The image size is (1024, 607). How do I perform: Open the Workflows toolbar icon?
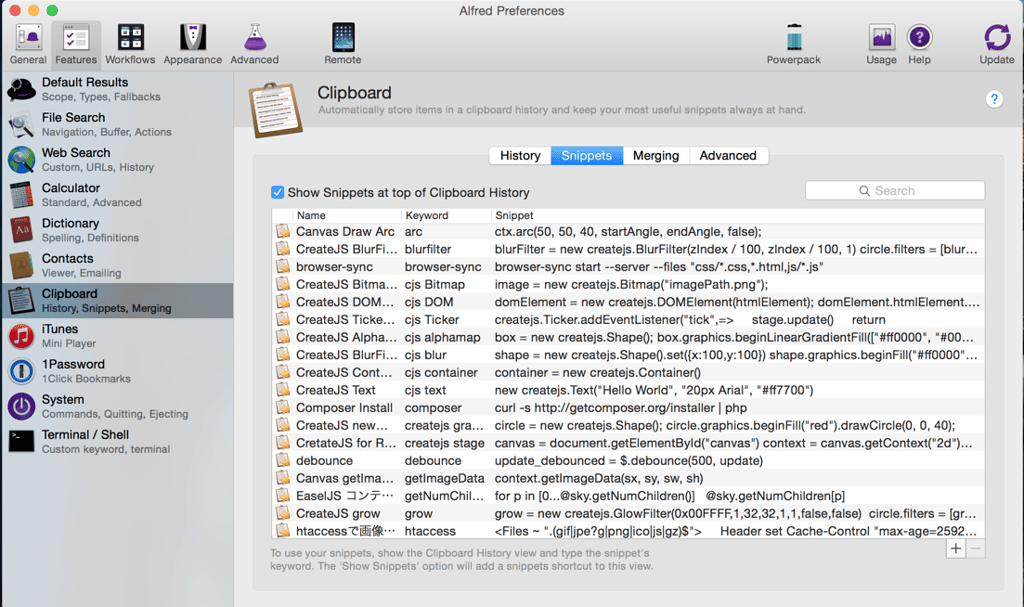[x=131, y=44]
